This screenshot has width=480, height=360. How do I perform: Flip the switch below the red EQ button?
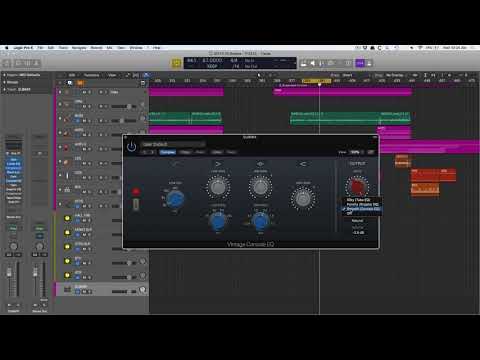point(136,204)
